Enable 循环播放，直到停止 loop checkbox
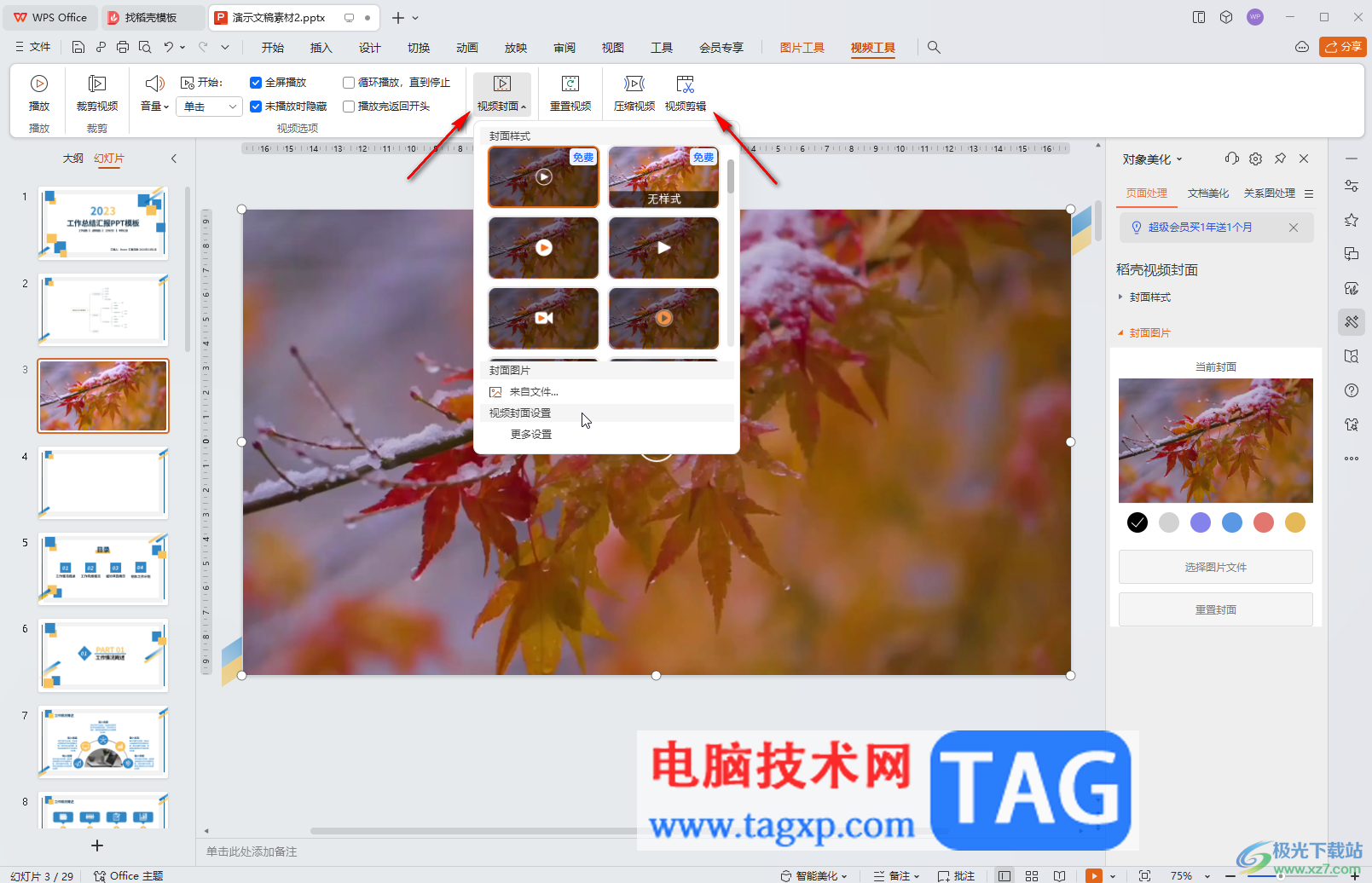Screen dimensions: 1372x883 [348, 83]
